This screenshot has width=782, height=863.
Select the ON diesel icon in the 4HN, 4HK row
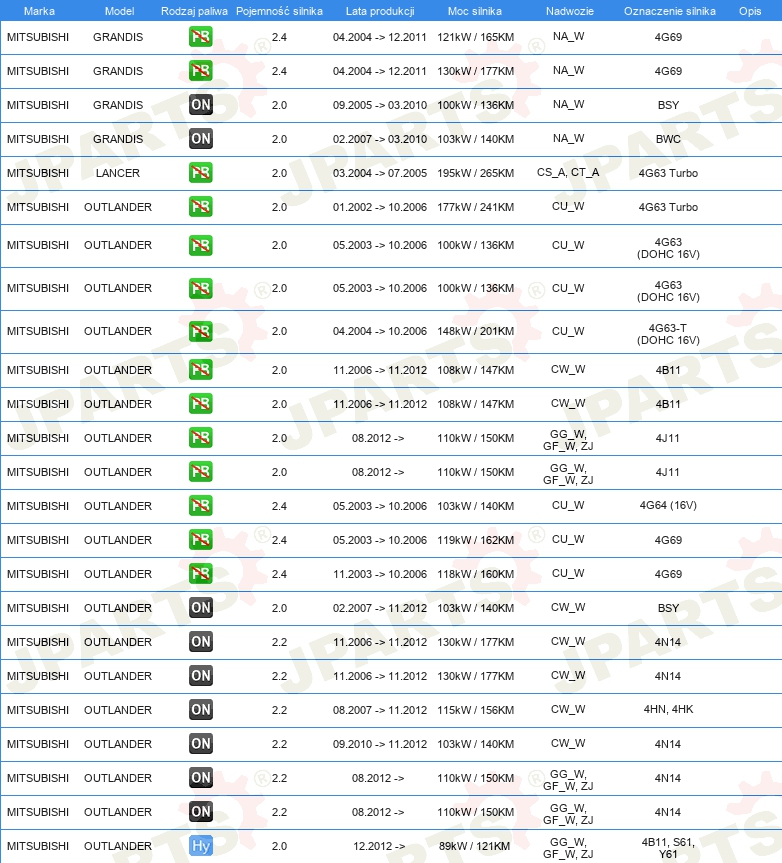pyautogui.click(x=200, y=710)
